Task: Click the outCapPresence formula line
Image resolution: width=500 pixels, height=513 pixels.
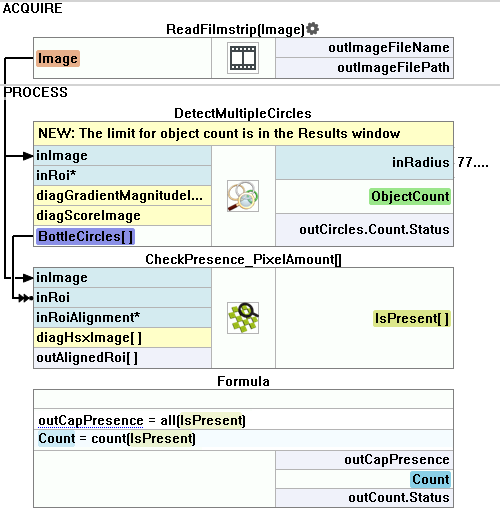Action: click(x=243, y=420)
